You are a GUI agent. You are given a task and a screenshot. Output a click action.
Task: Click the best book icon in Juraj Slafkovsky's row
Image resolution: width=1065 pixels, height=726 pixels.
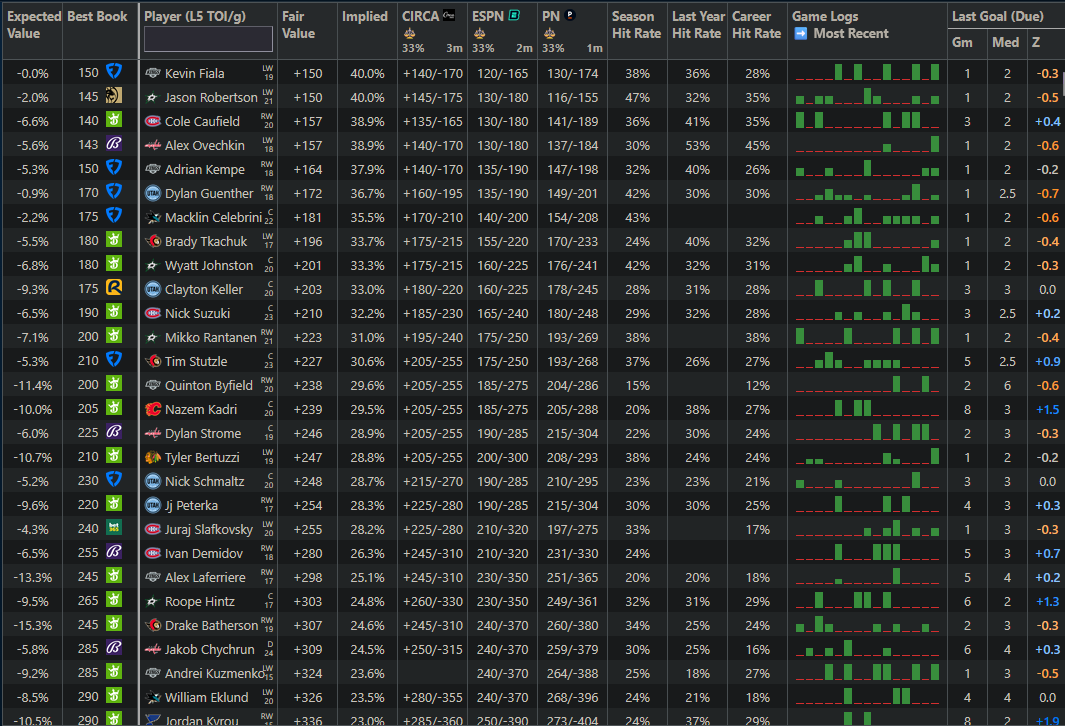113,527
